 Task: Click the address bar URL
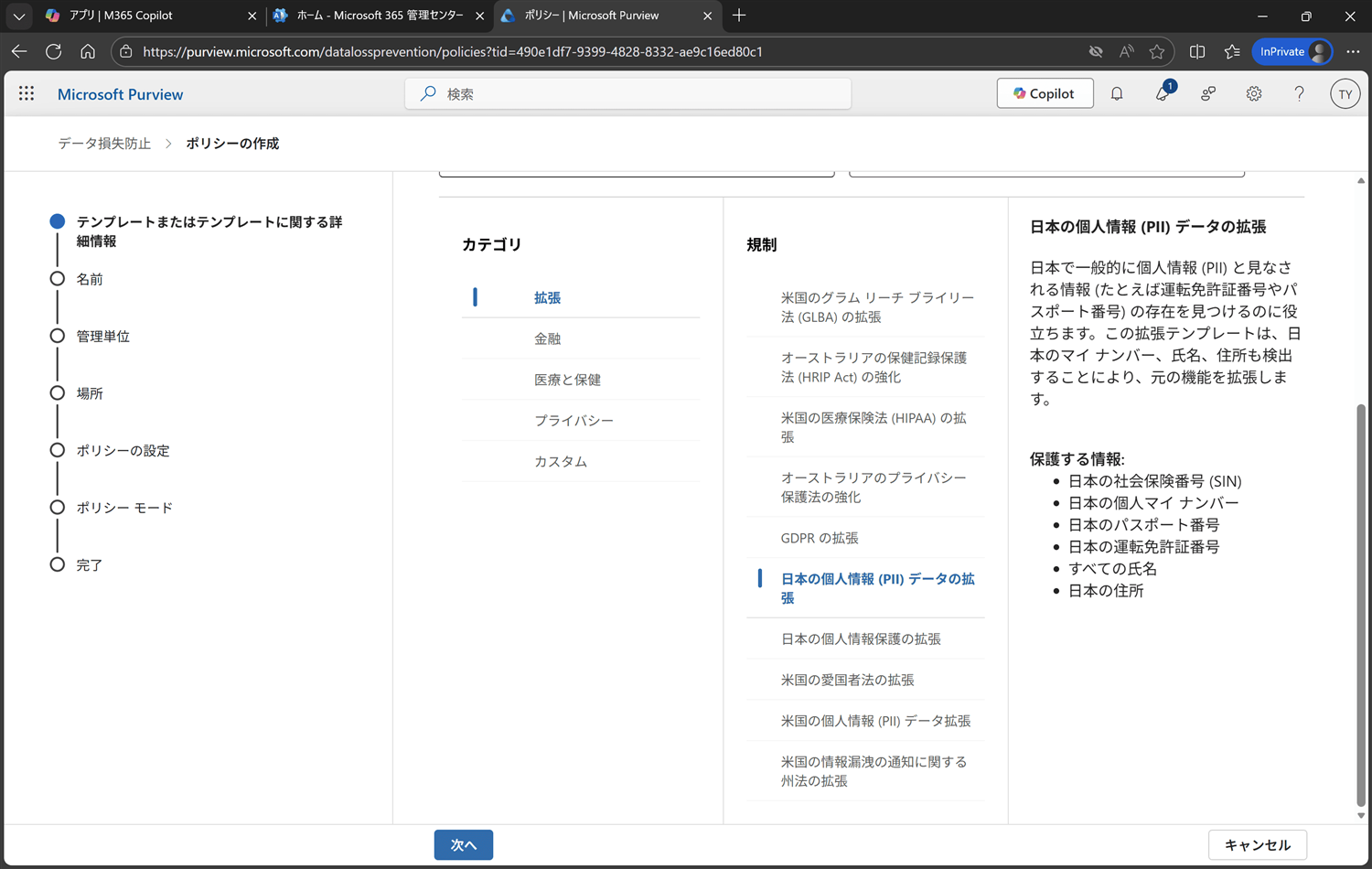(x=453, y=51)
